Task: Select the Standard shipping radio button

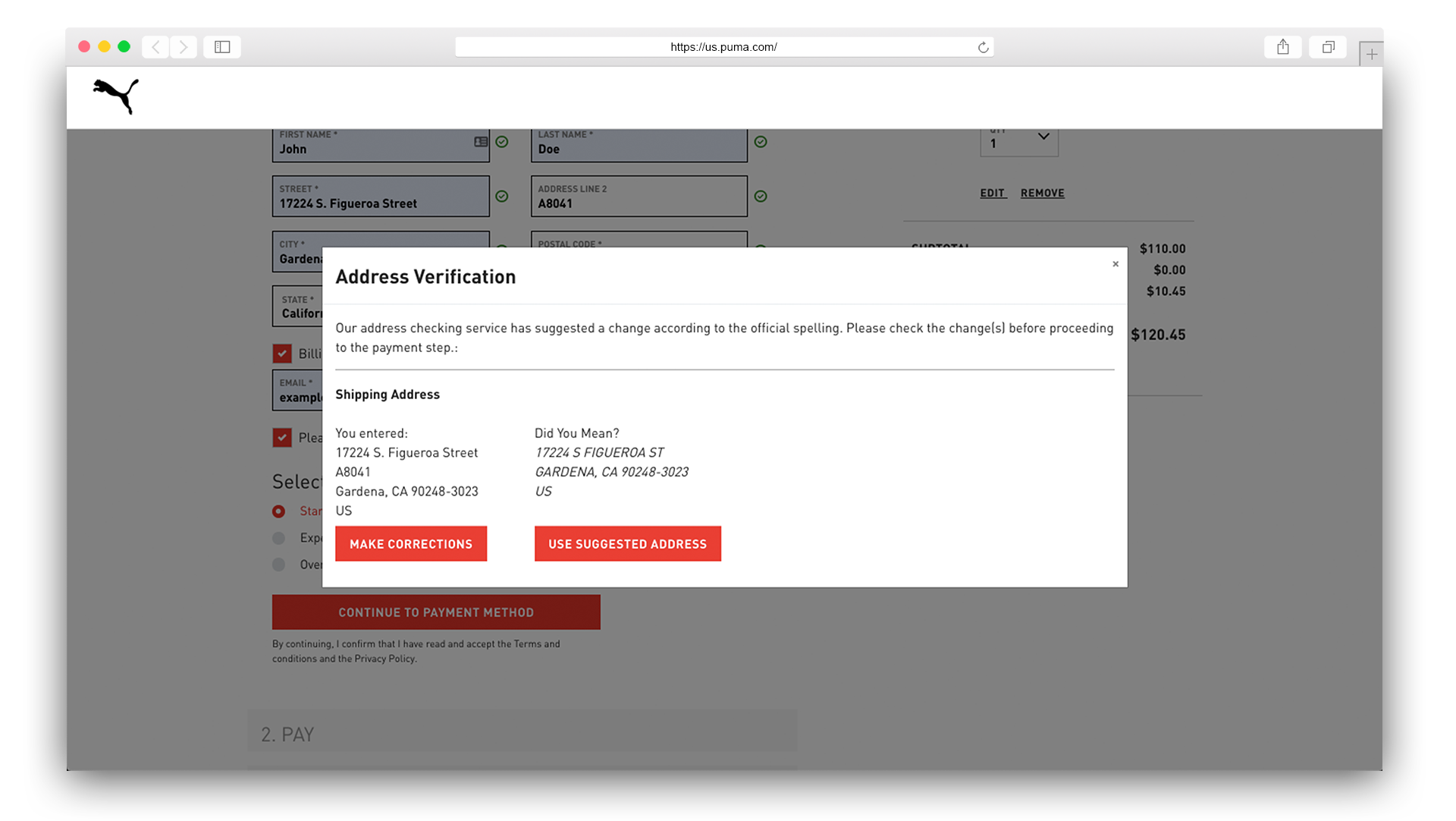Action: pyautogui.click(x=279, y=511)
